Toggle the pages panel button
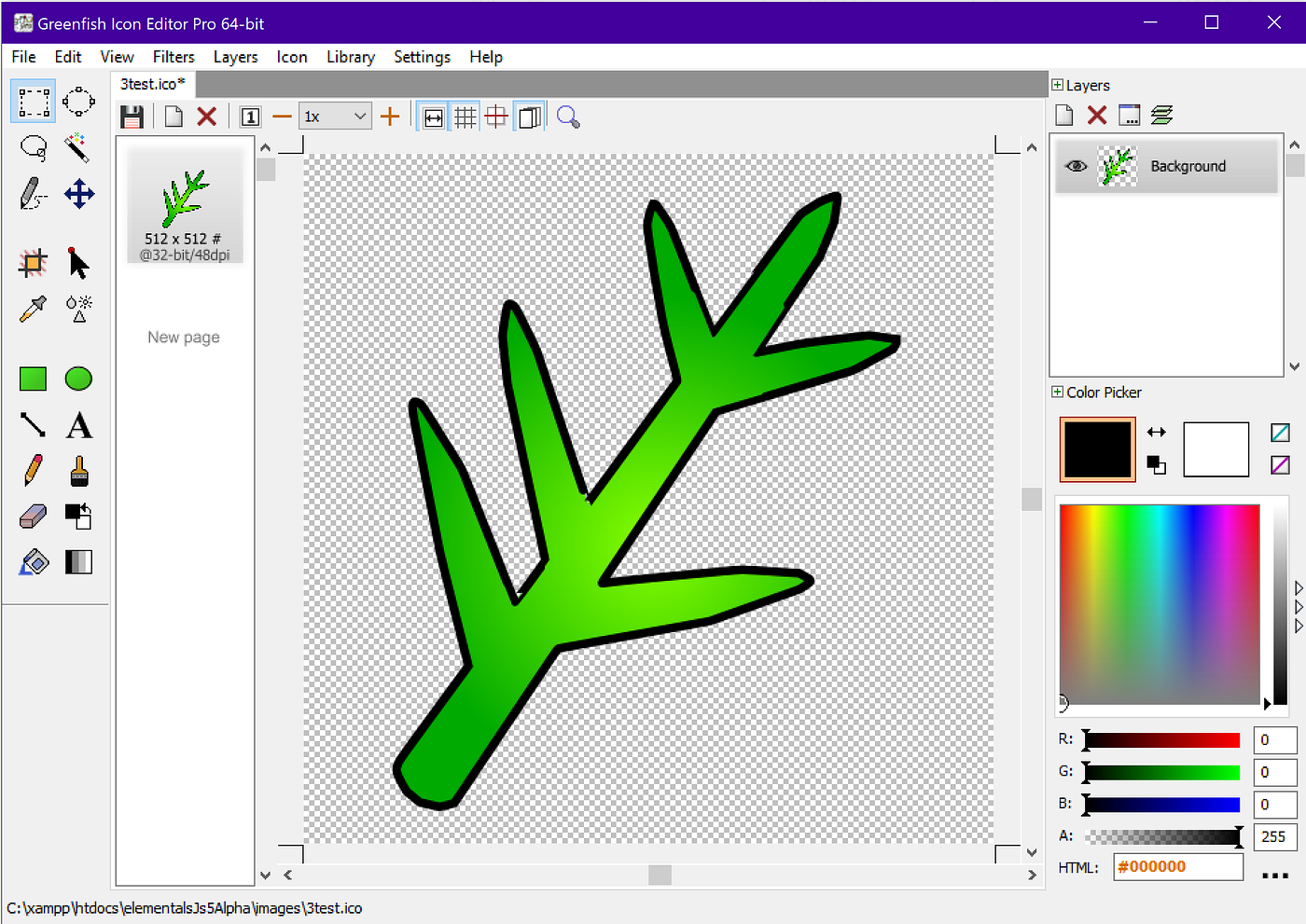Viewport: 1306px width, 924px height. [x=530, y=117]
